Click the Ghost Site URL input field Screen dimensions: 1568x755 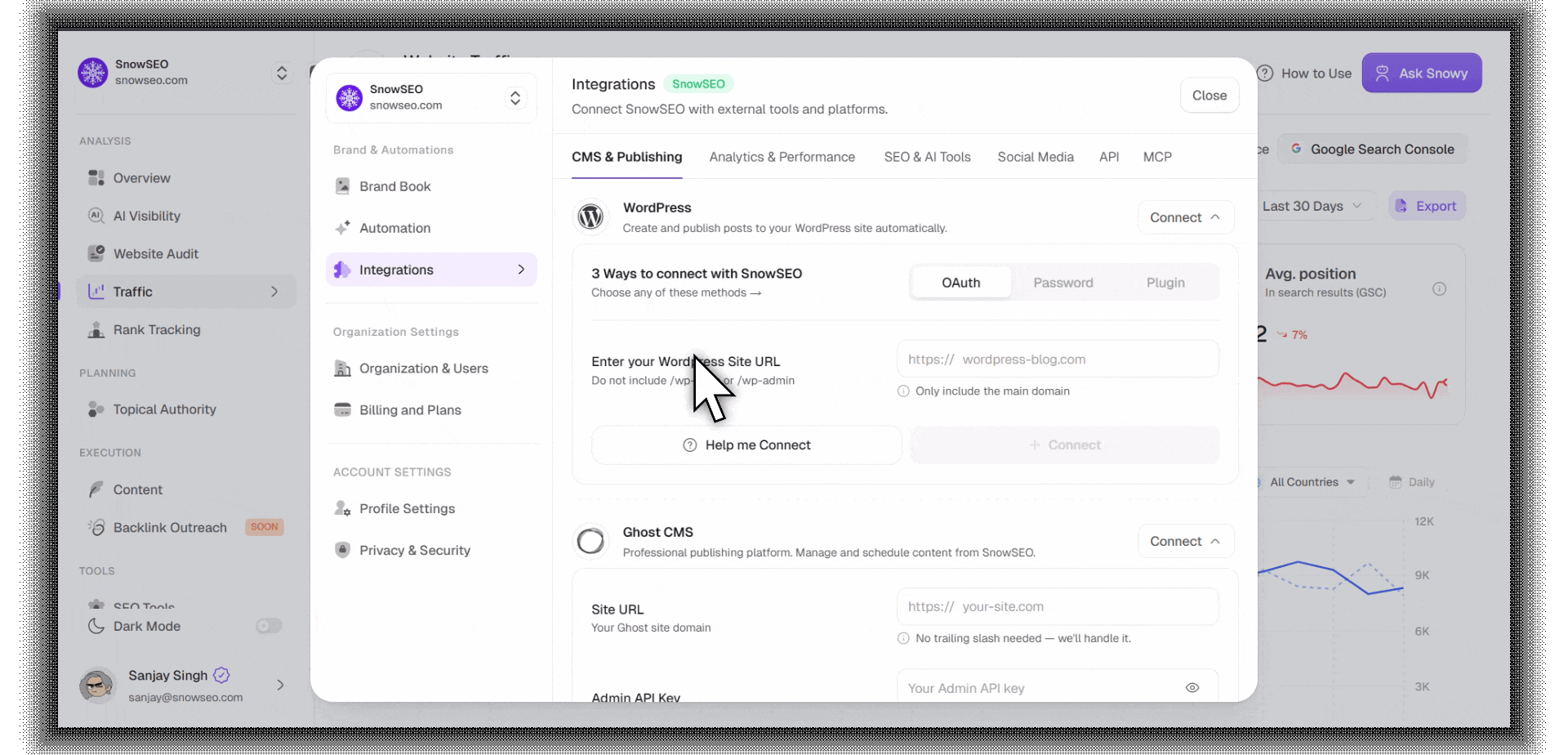click(1058, 606)
